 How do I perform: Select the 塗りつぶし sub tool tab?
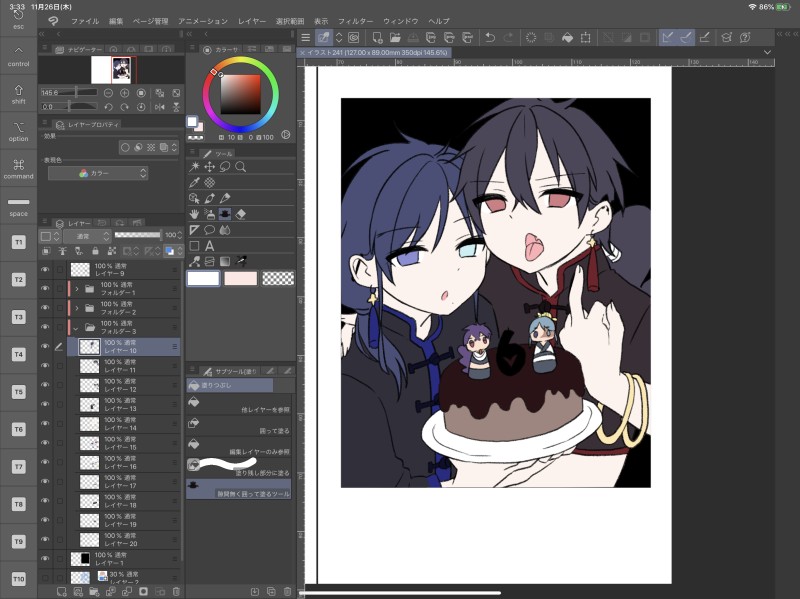tap(230, 385)
